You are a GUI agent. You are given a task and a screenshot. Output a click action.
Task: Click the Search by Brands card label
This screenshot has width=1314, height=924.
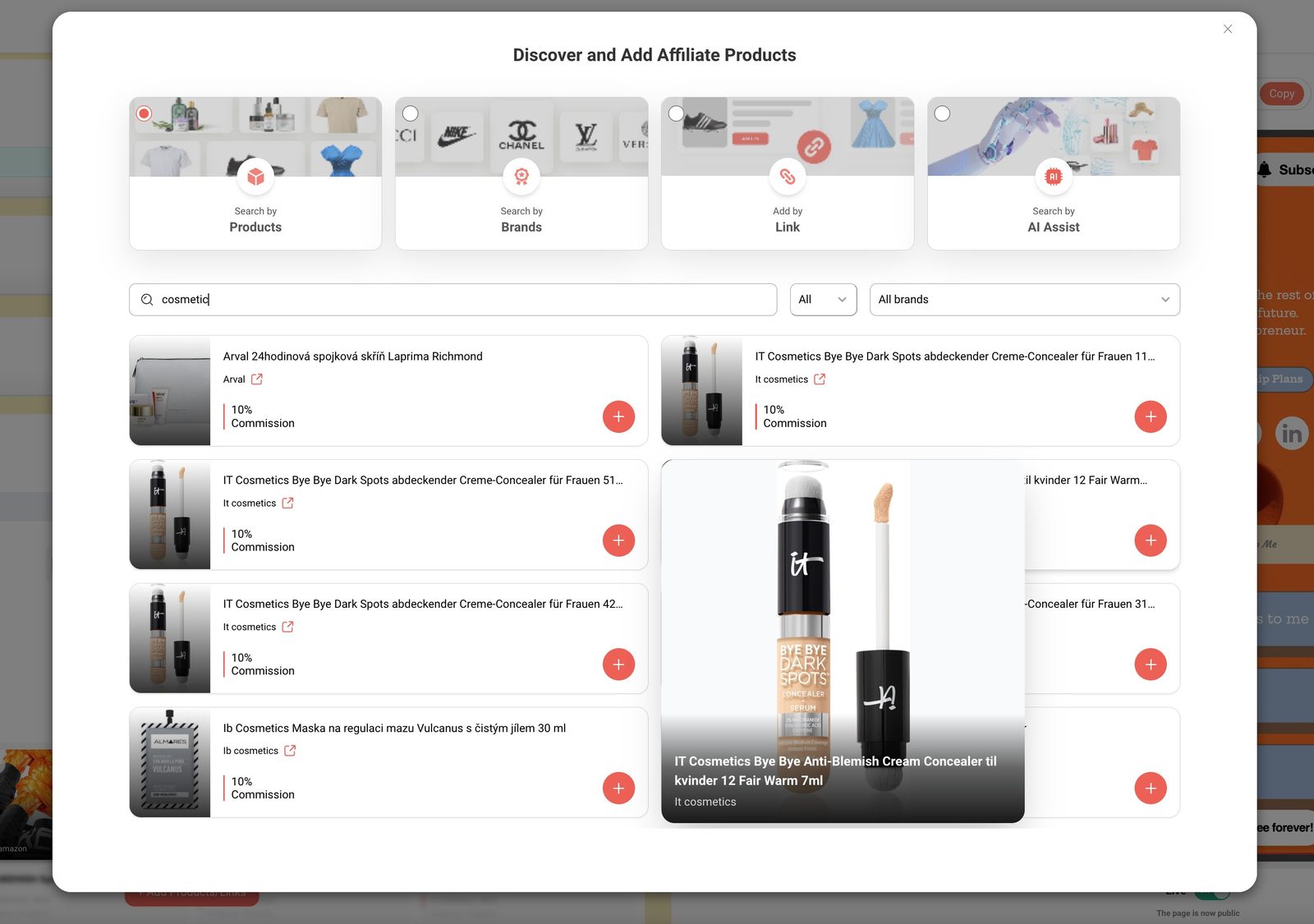pos(521,219)
